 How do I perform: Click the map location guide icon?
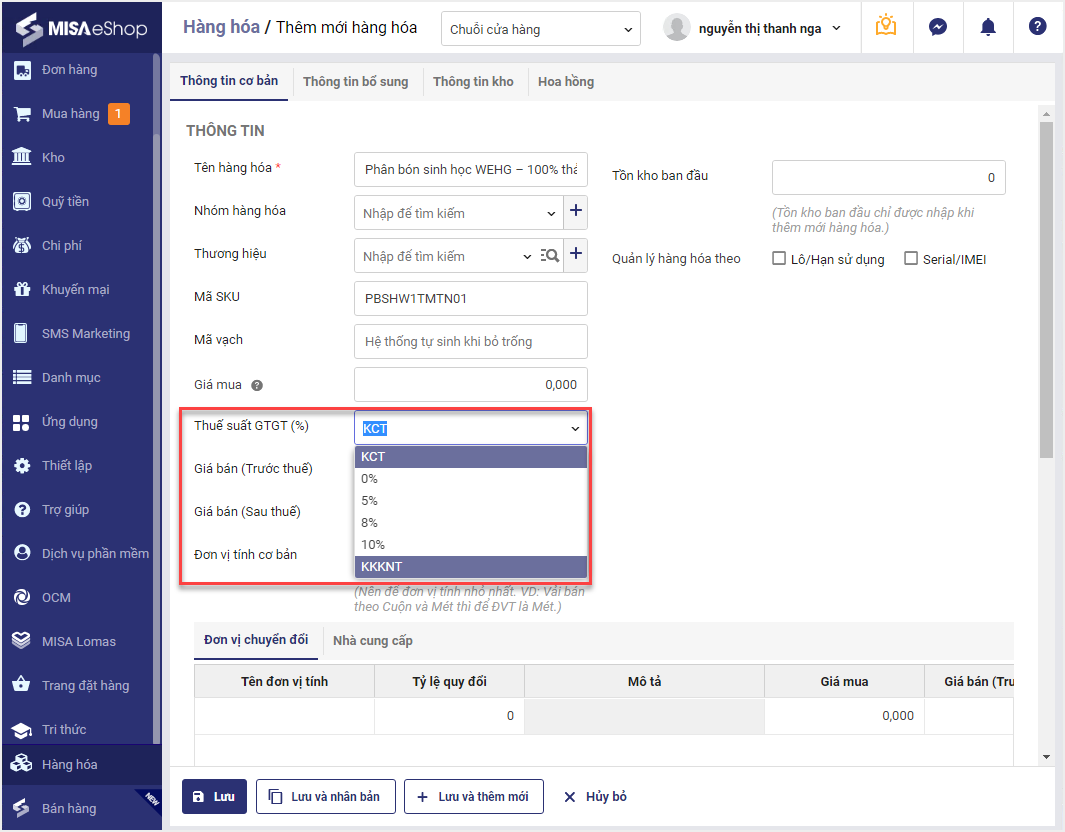pos(885,27)
